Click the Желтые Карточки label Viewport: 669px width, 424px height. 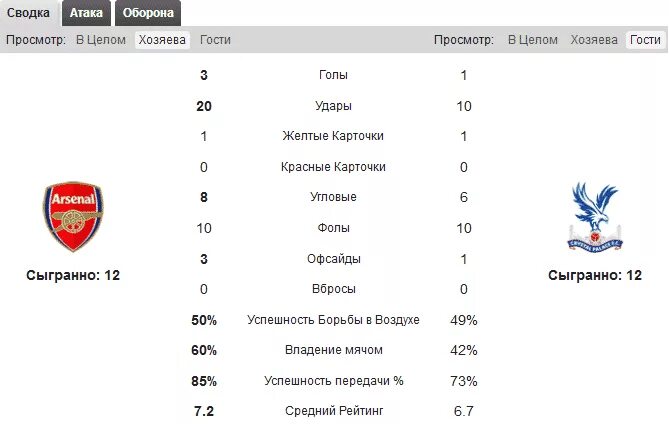[x=333, y=136]
